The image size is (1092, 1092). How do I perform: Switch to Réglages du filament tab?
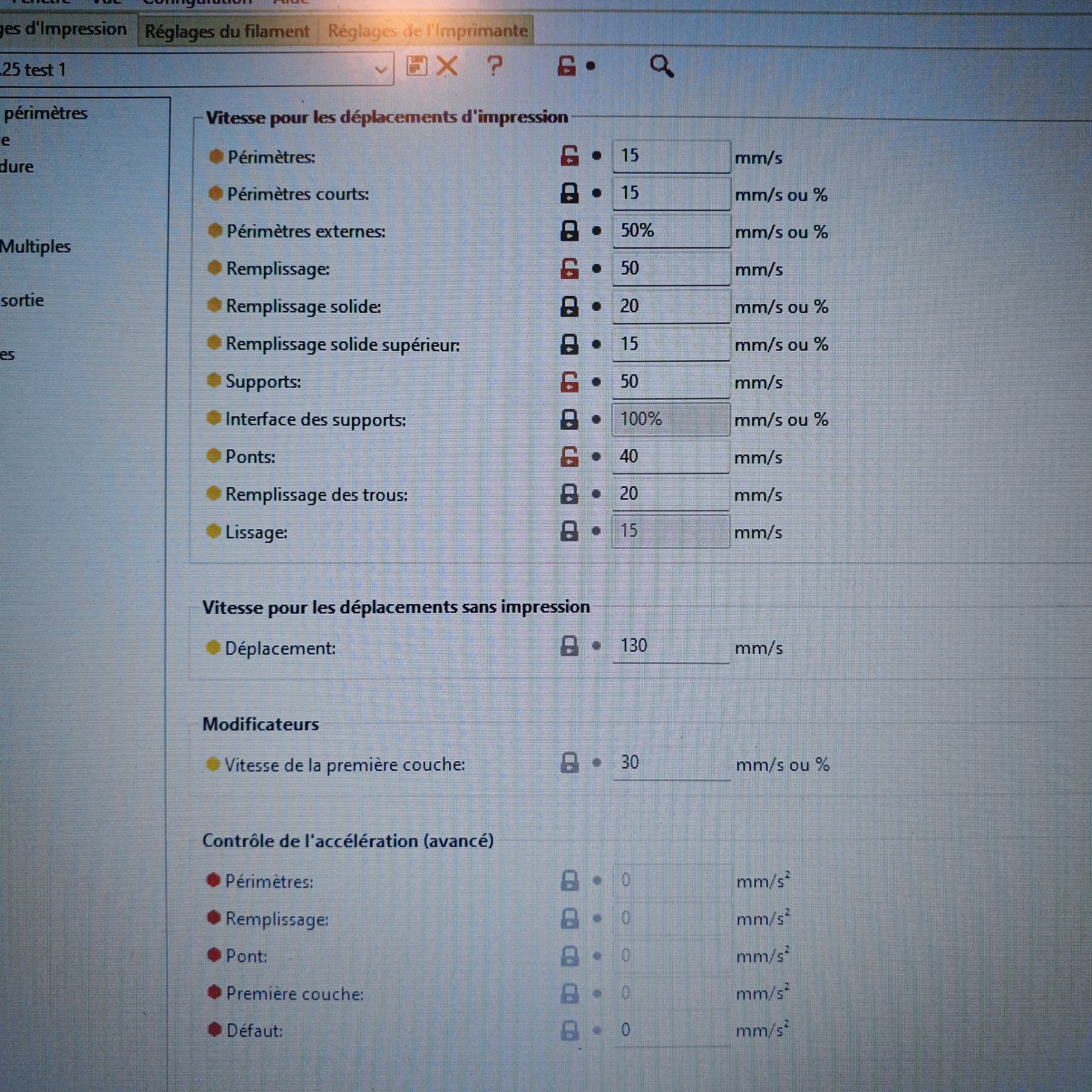(x=227, y=31)
